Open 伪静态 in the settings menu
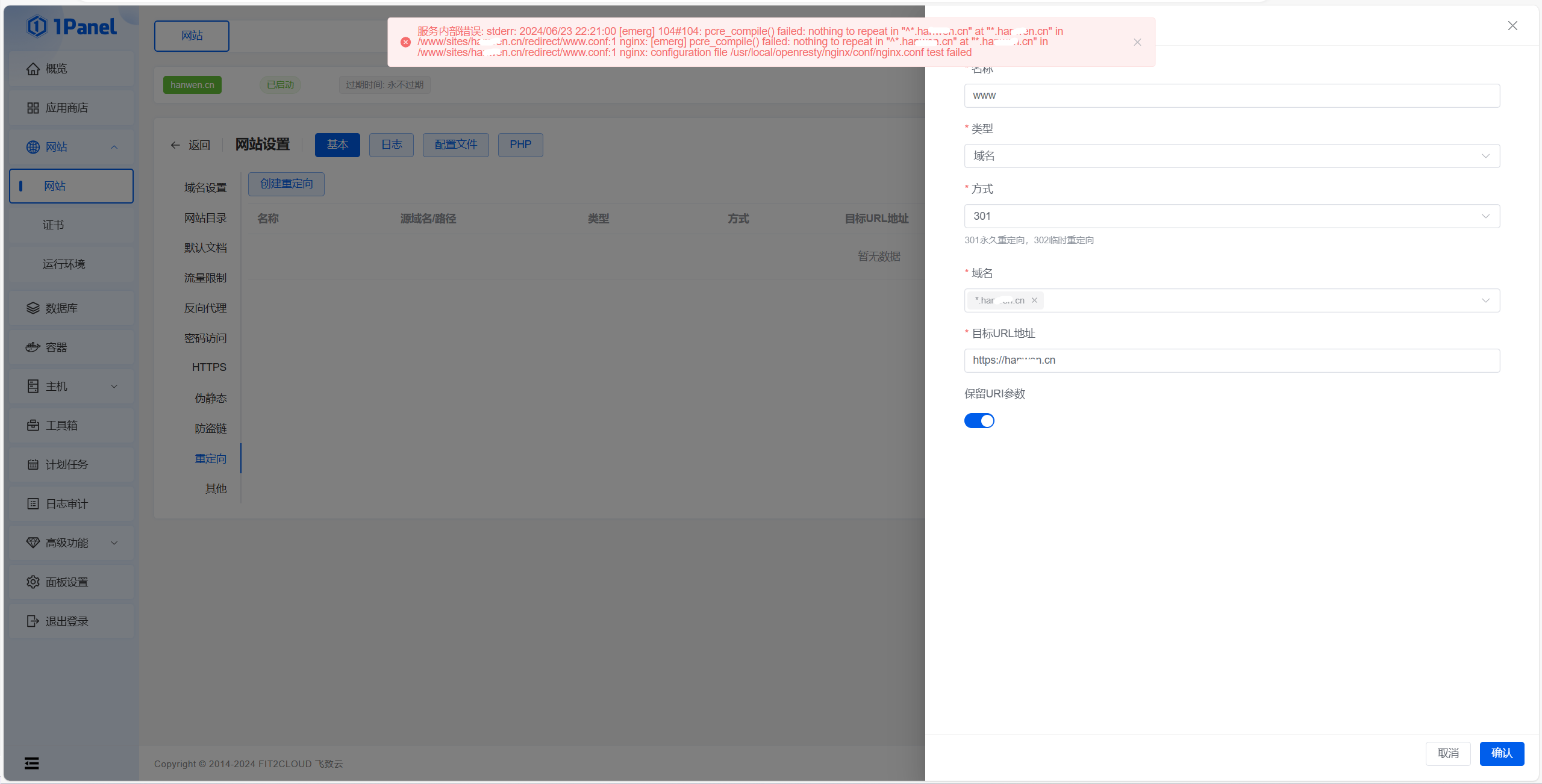Viewport: 1542px width, 784px height. 211,399
